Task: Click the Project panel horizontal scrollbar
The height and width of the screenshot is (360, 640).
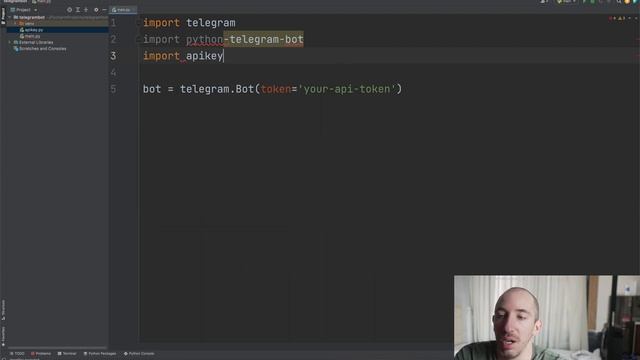Action: (57, 348)
